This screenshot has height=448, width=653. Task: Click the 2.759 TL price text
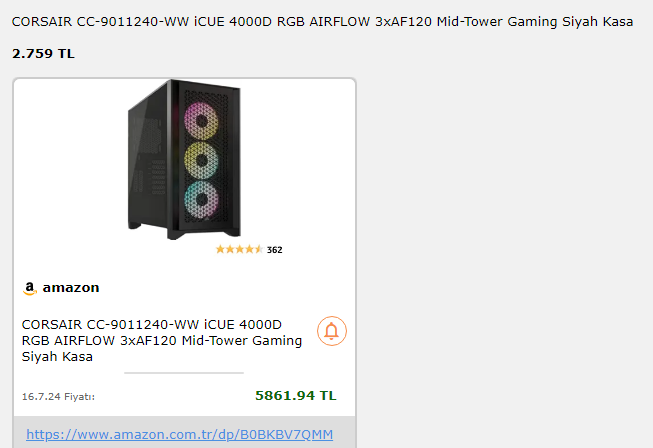pyautogui.click(x=43, y=53)
